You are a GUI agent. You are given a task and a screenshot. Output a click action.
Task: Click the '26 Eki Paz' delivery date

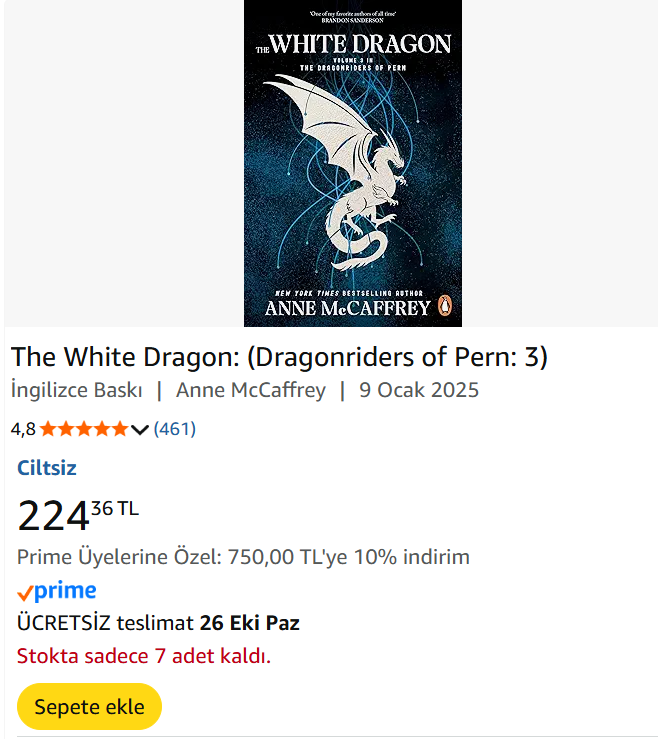(250, 623)
